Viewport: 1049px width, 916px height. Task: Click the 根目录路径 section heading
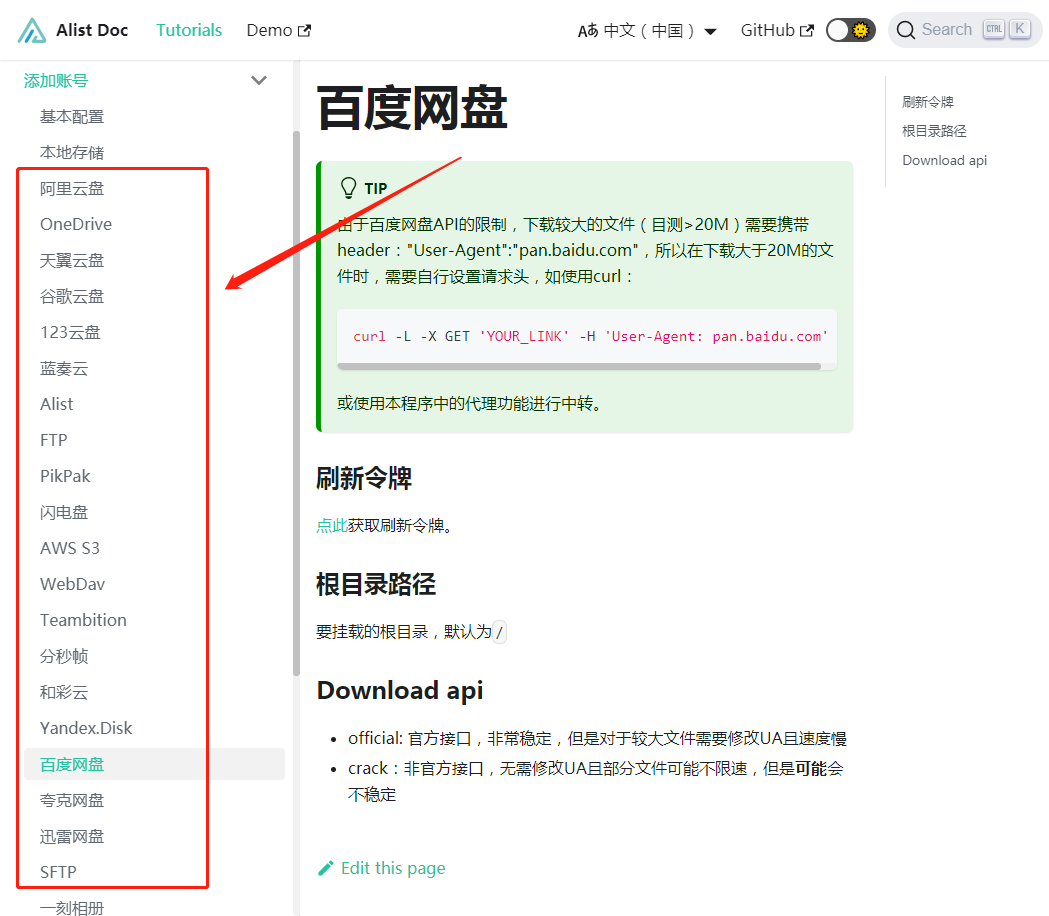tap(376, 584)
